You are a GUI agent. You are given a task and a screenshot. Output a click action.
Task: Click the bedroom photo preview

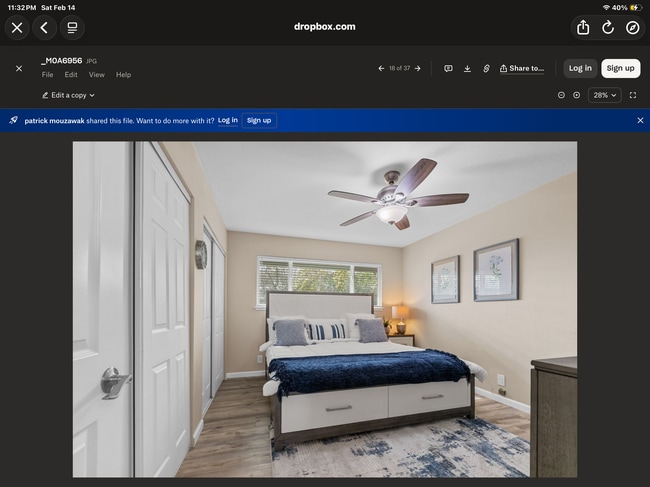click(324, 308)
